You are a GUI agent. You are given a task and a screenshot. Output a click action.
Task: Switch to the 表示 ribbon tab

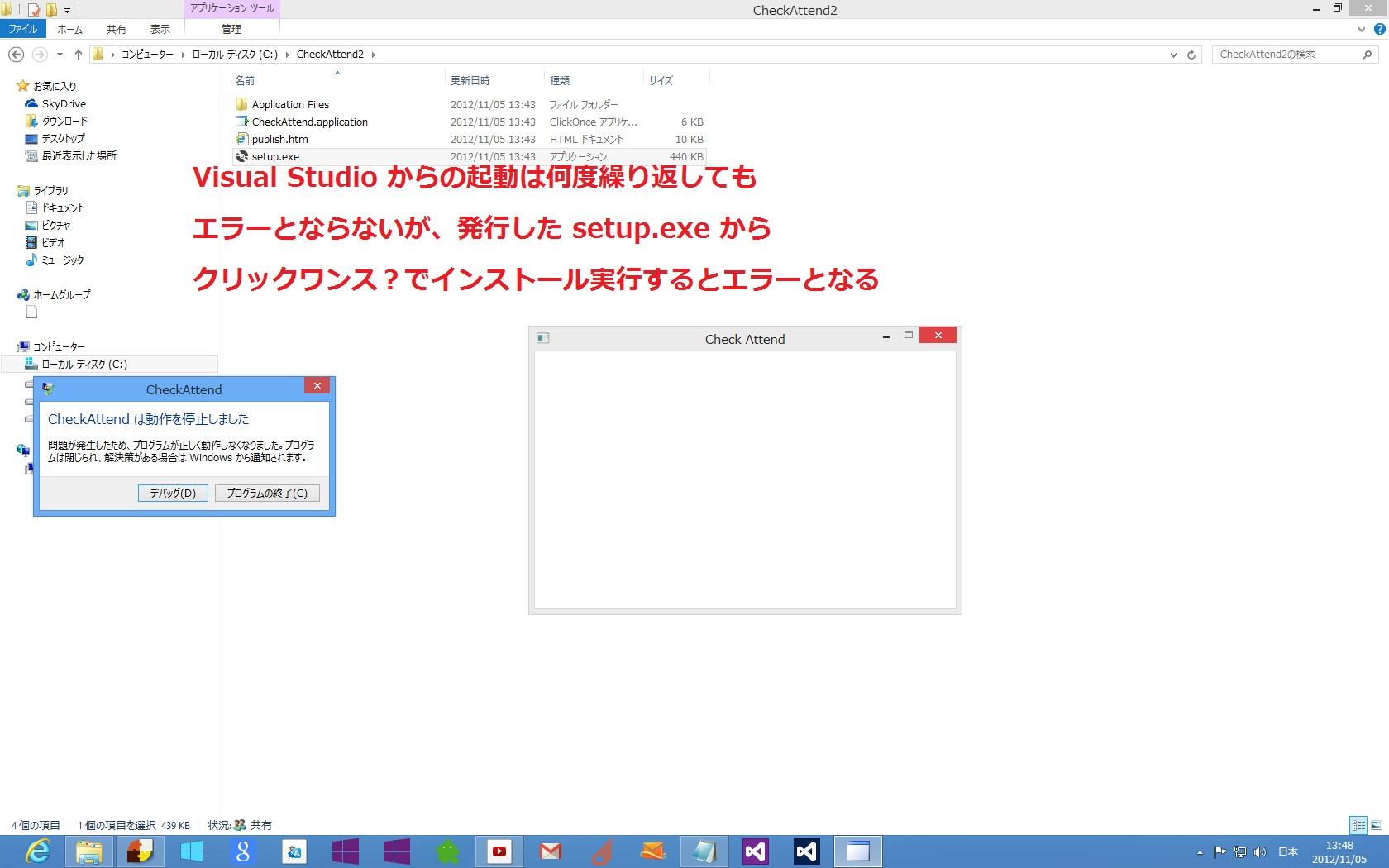tap(160, 29)
